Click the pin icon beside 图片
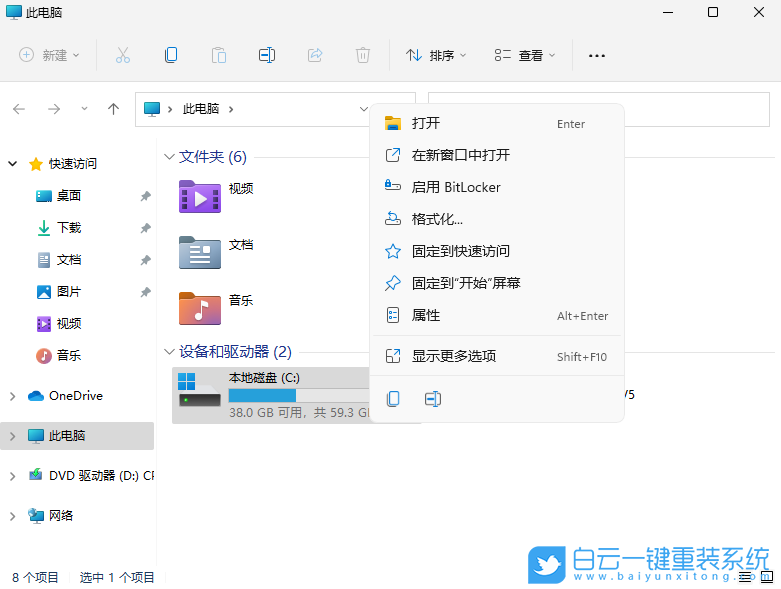 pyautogui.click(x=145, y=292)
